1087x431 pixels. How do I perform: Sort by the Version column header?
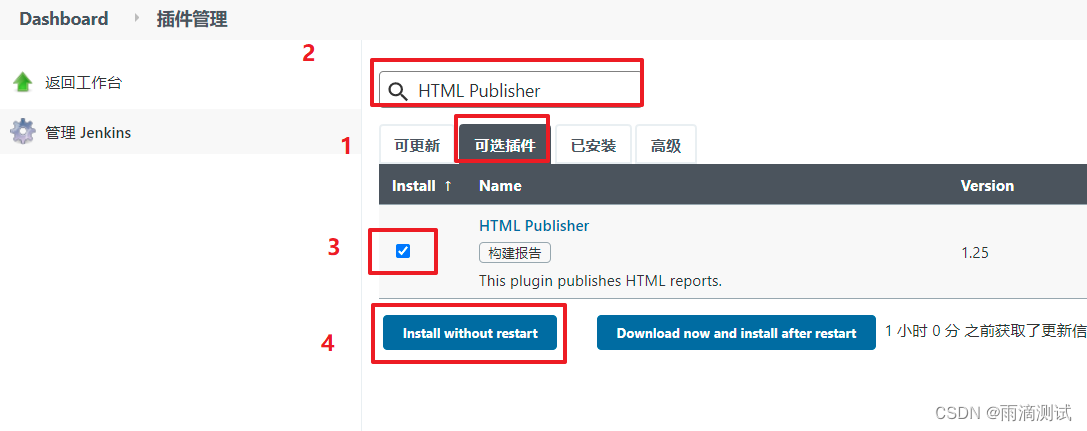(x=987, y=186)
